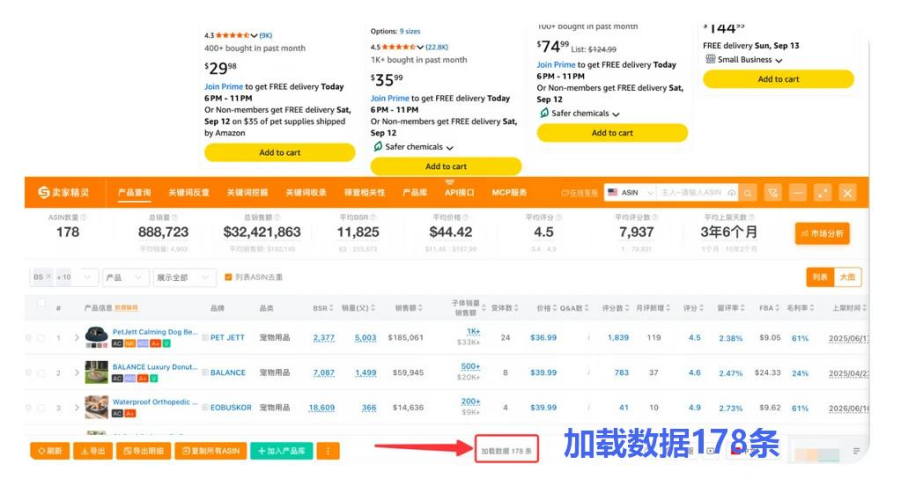The image size is (924, 480).
Task: Open the BS +10 tag dropdown
Action: [87, 277]
